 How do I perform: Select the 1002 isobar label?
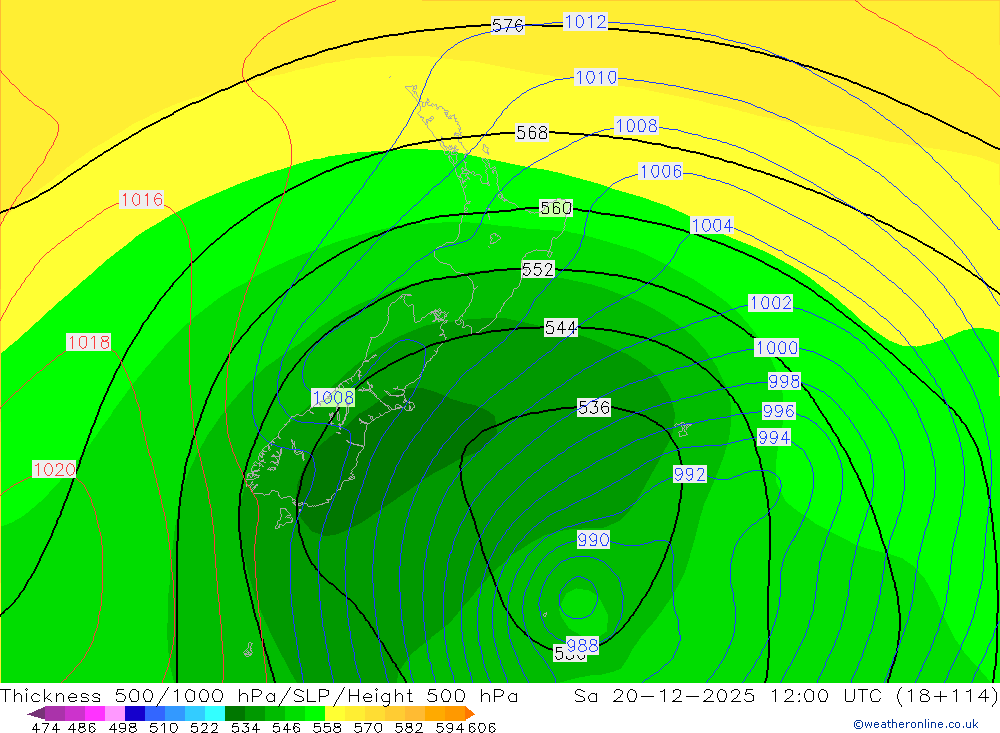770,302
